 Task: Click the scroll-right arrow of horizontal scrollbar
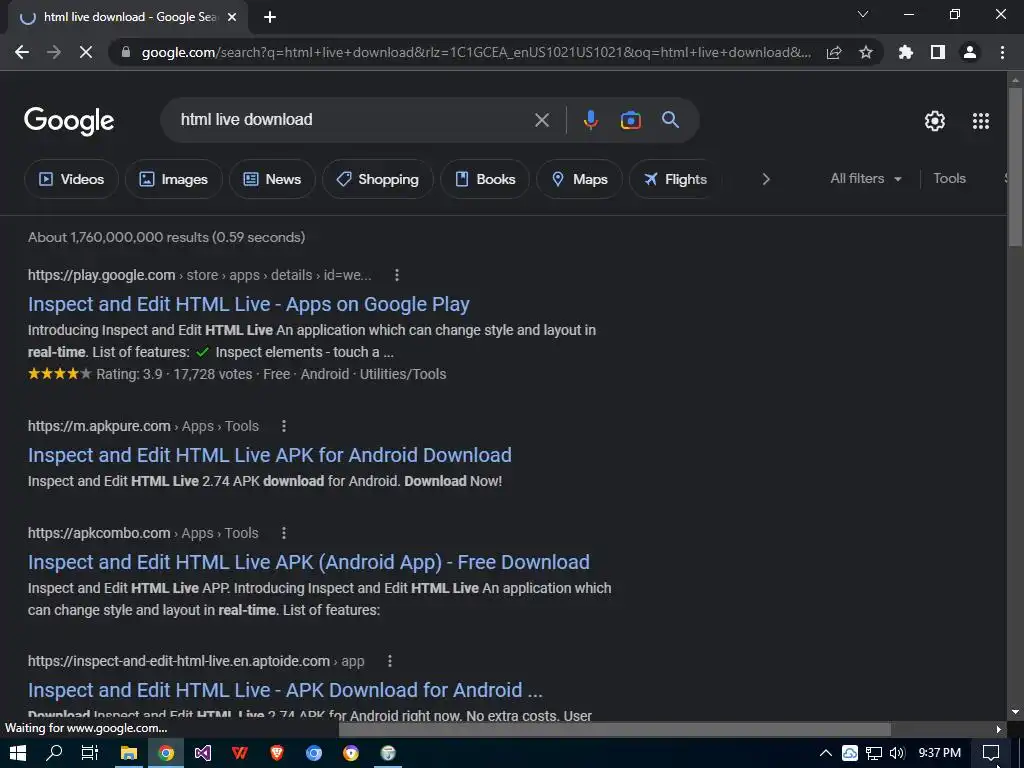click(998, 729)
